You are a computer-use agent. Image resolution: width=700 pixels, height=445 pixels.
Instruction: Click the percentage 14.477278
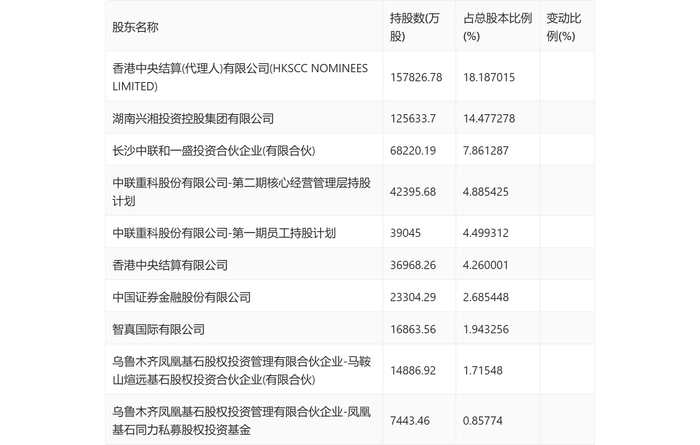(489, 118)
